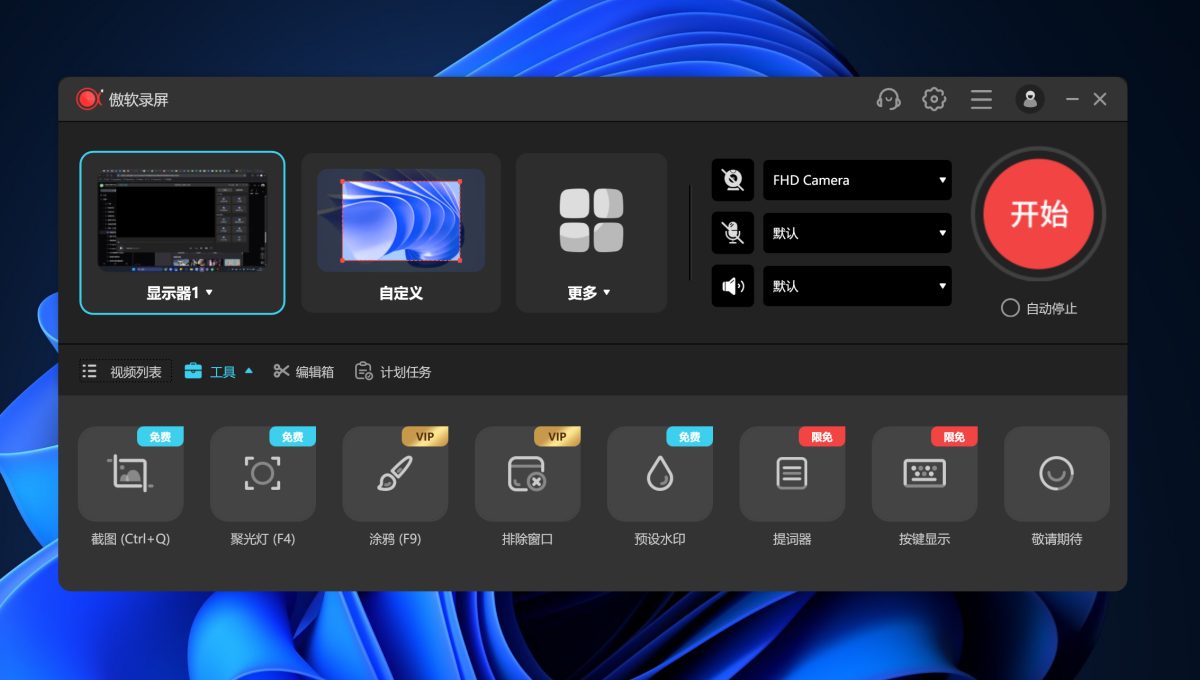Open the microphone 默认 dropdown
Viewport: 1200px width, 680px height.
[857, 233]
